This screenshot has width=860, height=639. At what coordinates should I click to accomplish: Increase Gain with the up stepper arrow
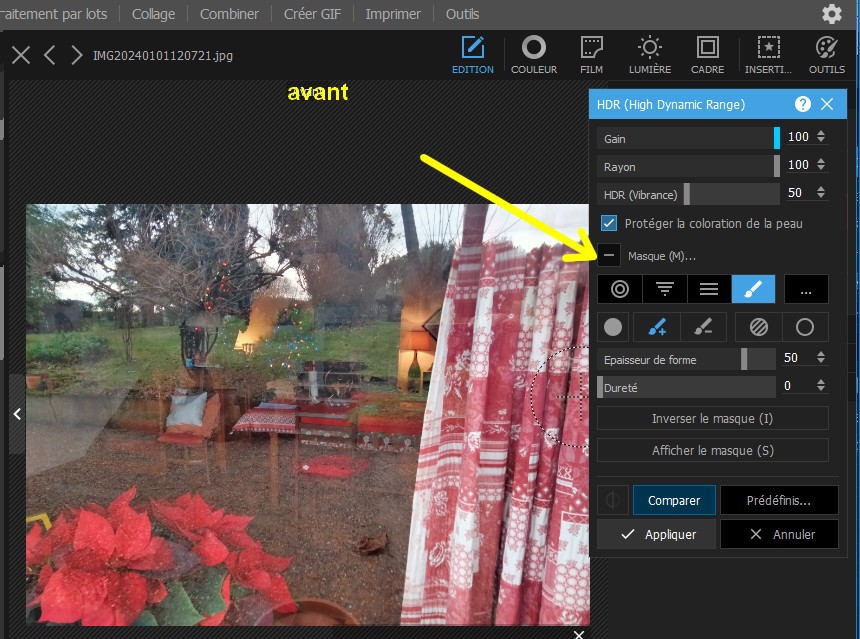[821, 132]
